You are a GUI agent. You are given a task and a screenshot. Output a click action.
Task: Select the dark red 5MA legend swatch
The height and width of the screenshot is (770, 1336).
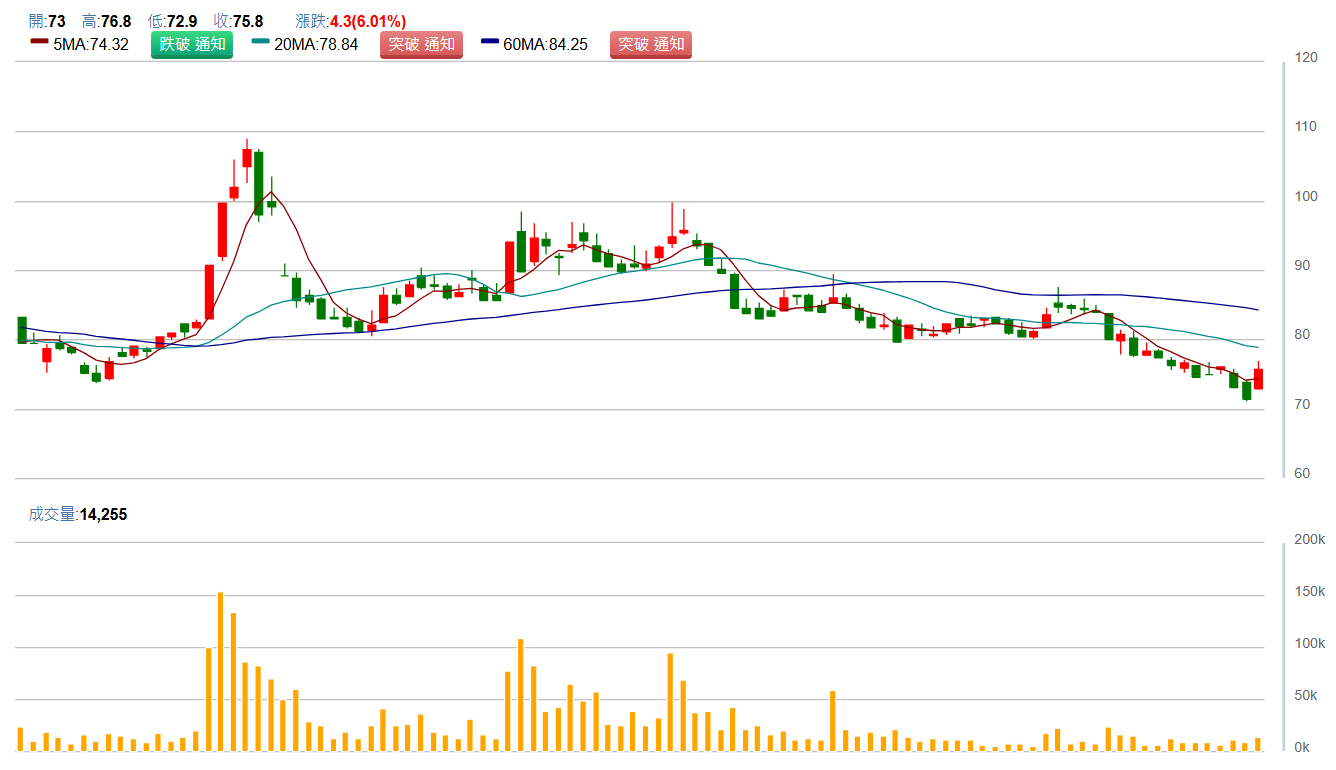point(39,42)
